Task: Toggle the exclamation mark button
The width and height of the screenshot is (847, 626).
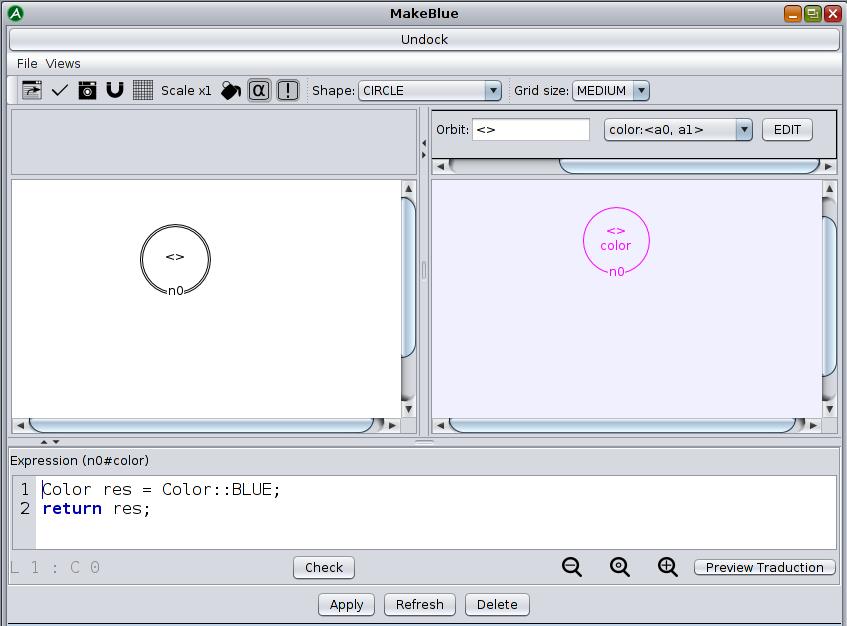Action: pos(288,90)
